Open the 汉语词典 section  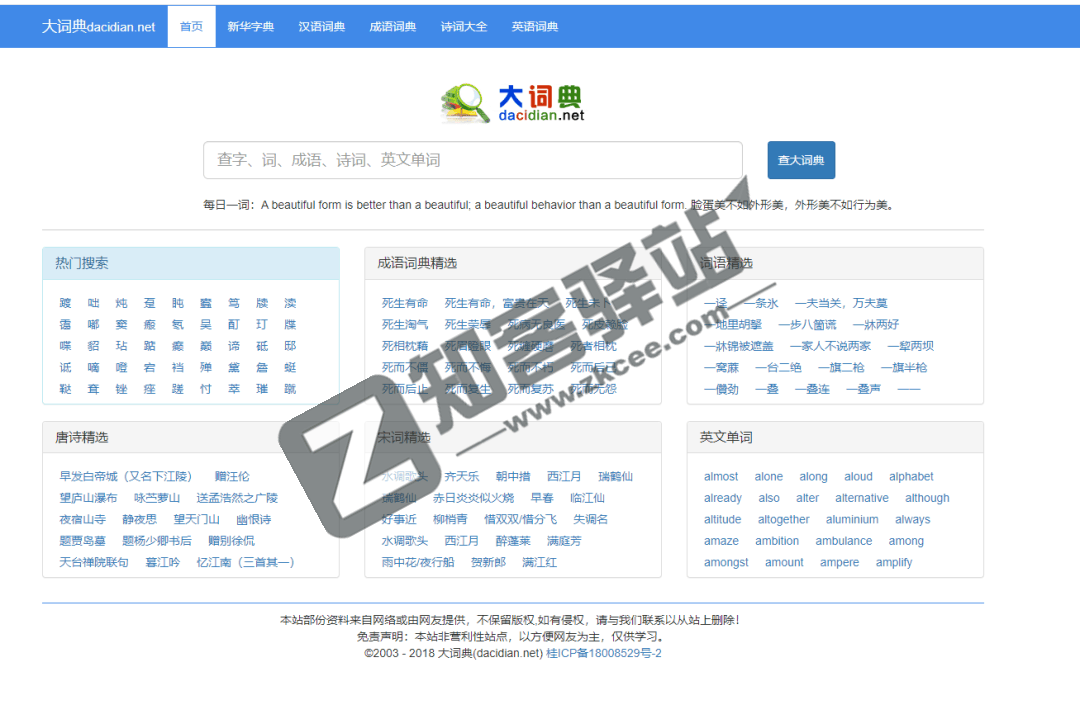[322, 26]
